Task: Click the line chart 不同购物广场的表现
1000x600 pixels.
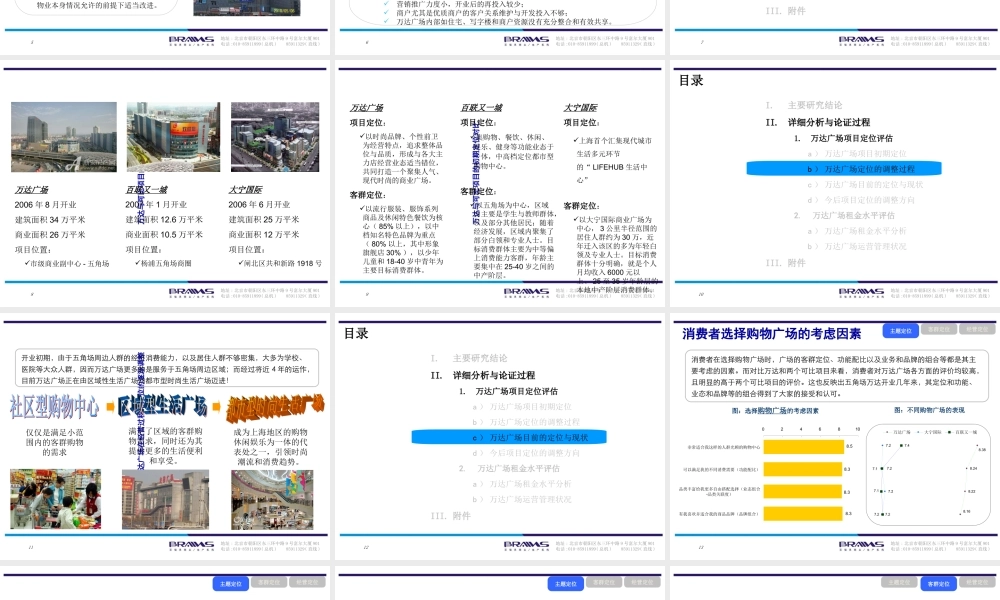Action: click(x=928, y=475)
